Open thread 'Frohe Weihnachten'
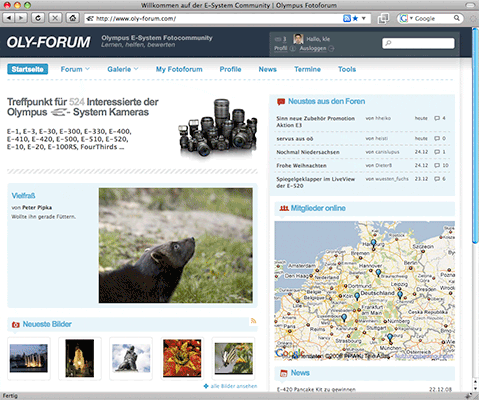 [x=301, y=165]
